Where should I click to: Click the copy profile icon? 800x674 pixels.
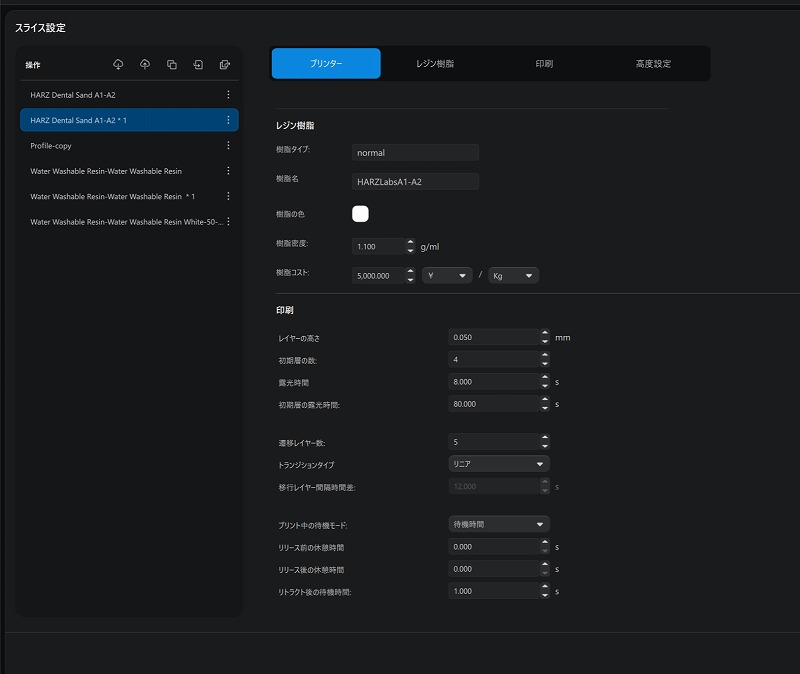[x=172, y=64]
